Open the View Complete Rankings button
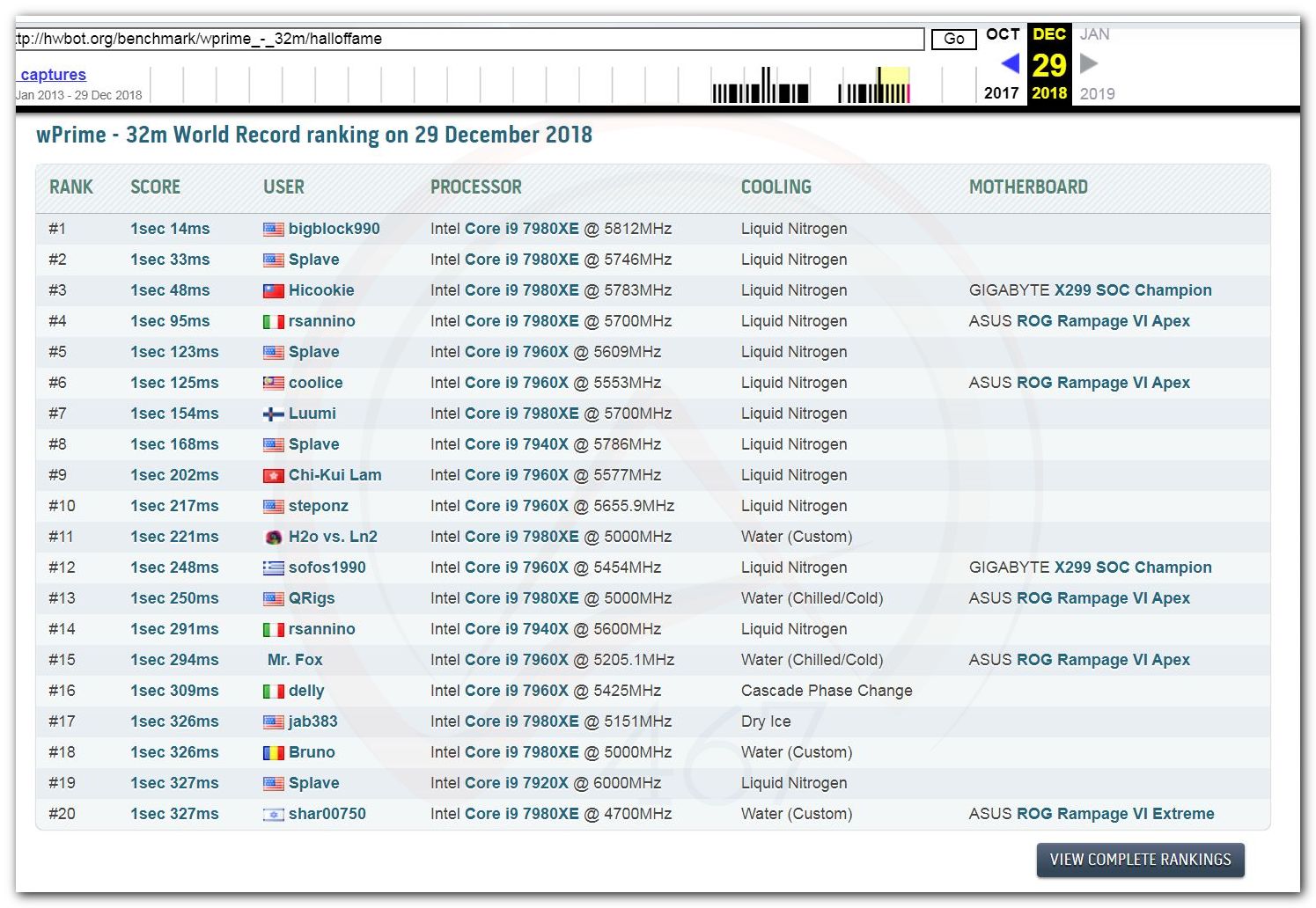 1140,860
